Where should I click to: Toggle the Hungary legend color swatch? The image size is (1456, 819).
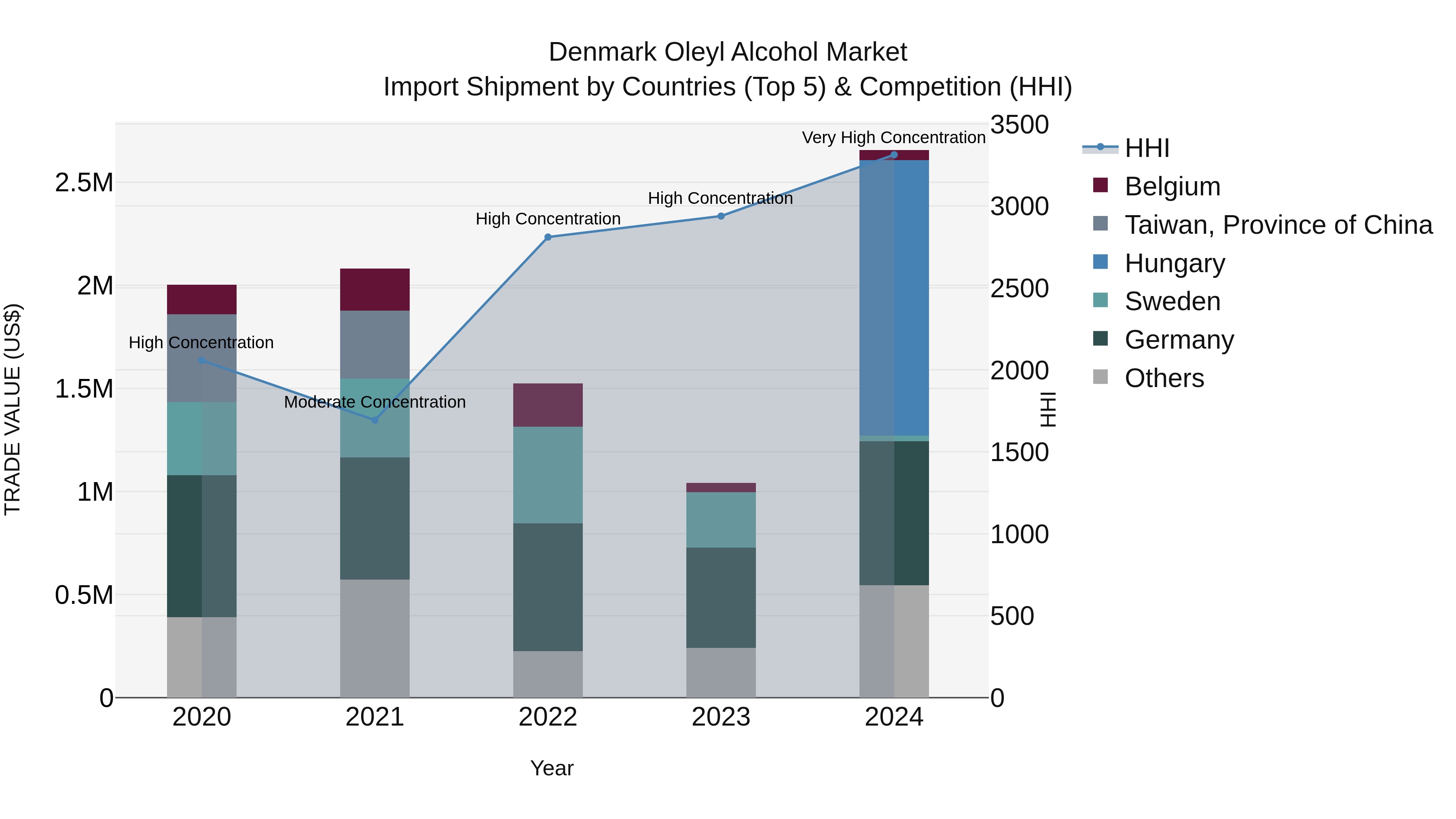tap(1100, 262)
